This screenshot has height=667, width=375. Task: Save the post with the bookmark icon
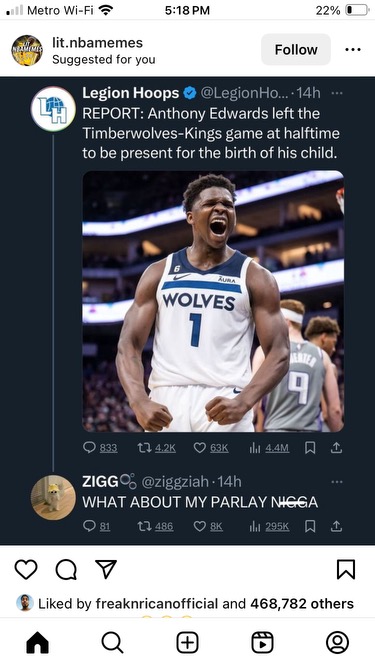(346, 570)
